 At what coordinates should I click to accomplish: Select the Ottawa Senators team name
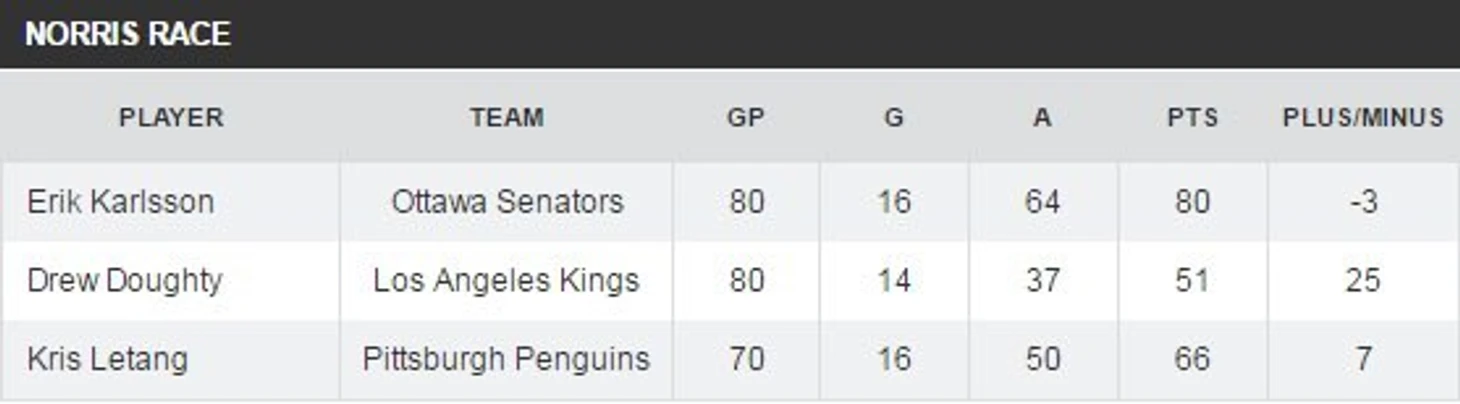click(x=507, y=202)
